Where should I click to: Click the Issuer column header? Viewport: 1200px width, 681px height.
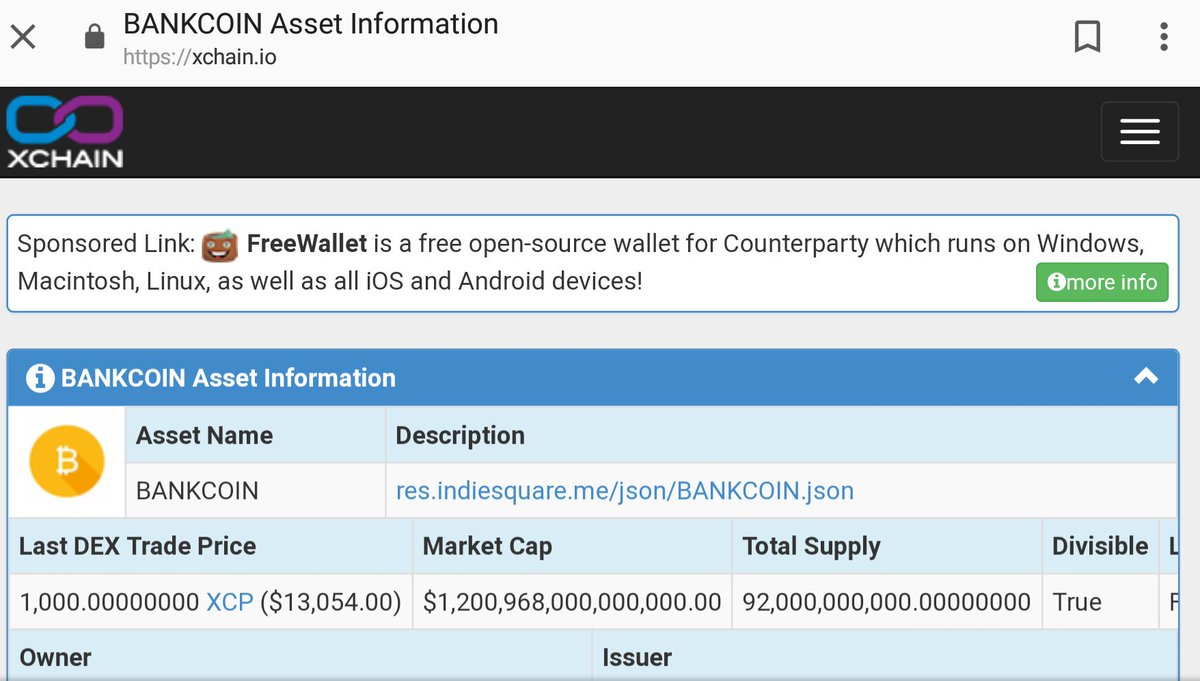coord(637,657)
